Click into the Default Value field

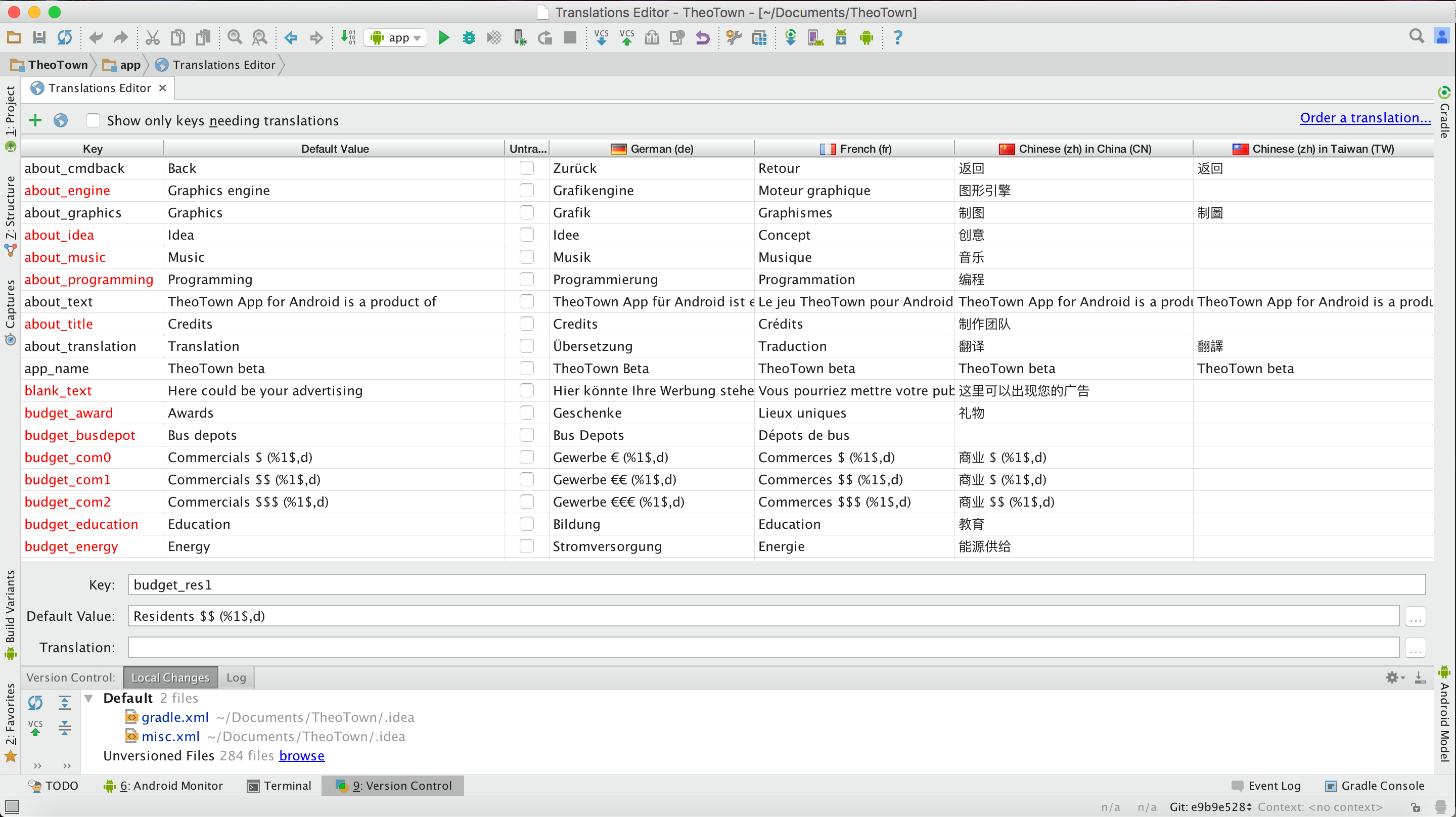click(x=763, y=616)
